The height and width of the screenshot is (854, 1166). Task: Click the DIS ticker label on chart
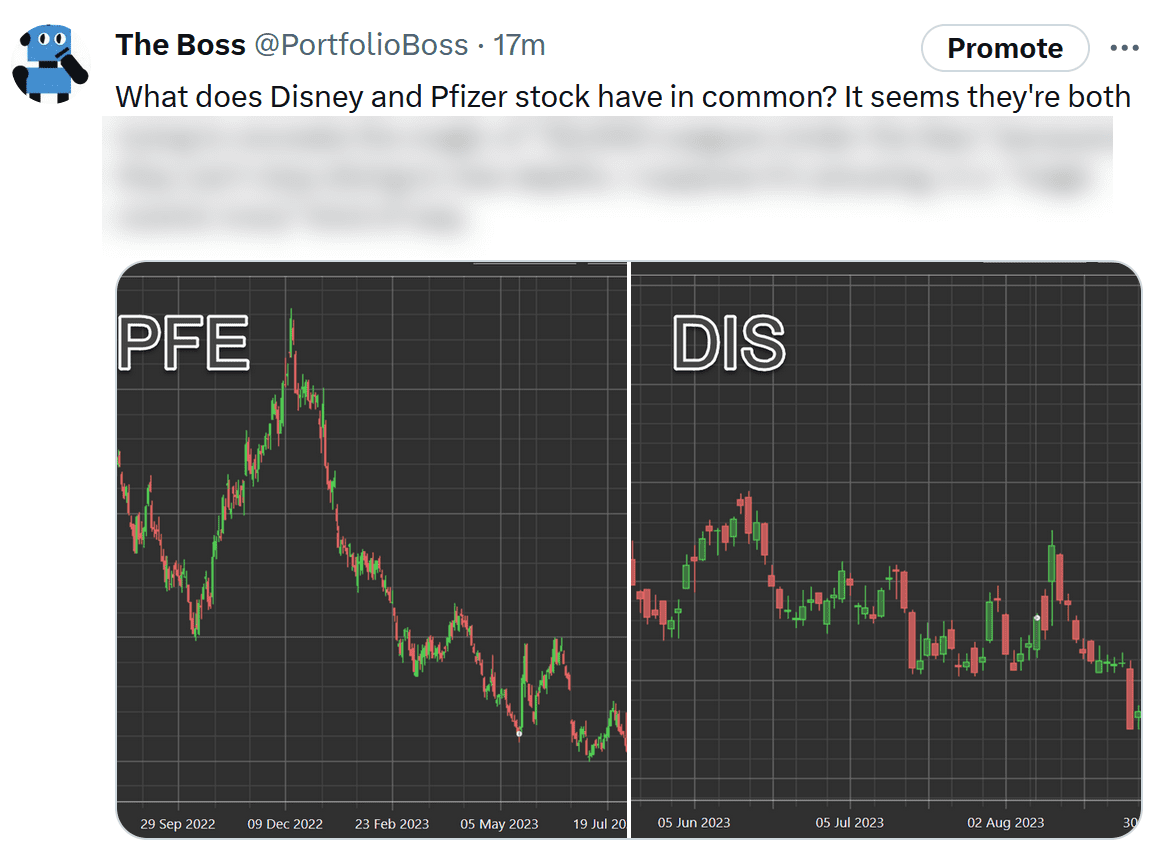[729, 343]
